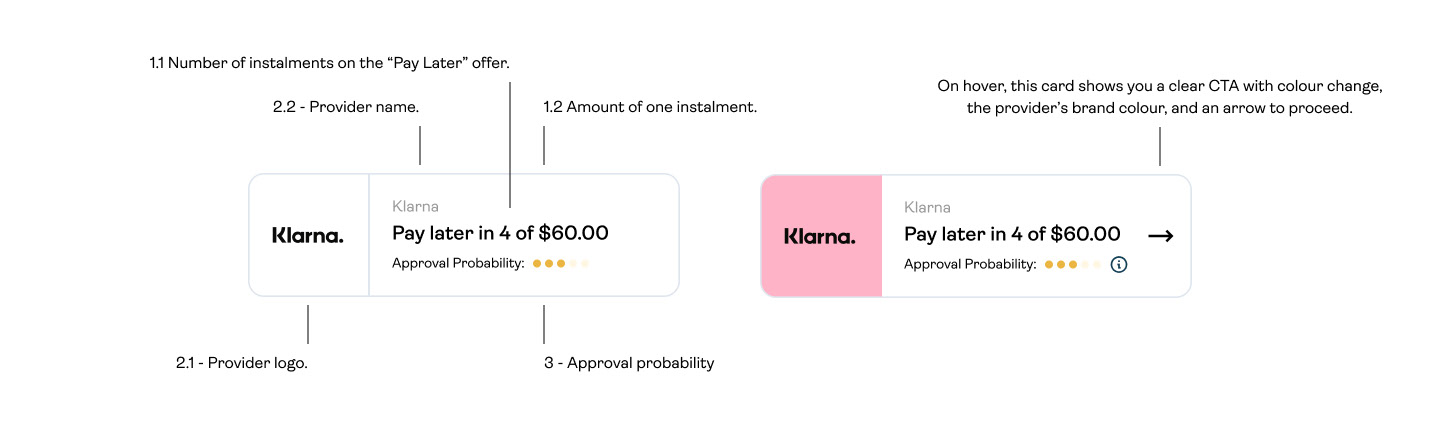
Task: Click the Approval Probability label on the left card
Action: click(458, 263)
